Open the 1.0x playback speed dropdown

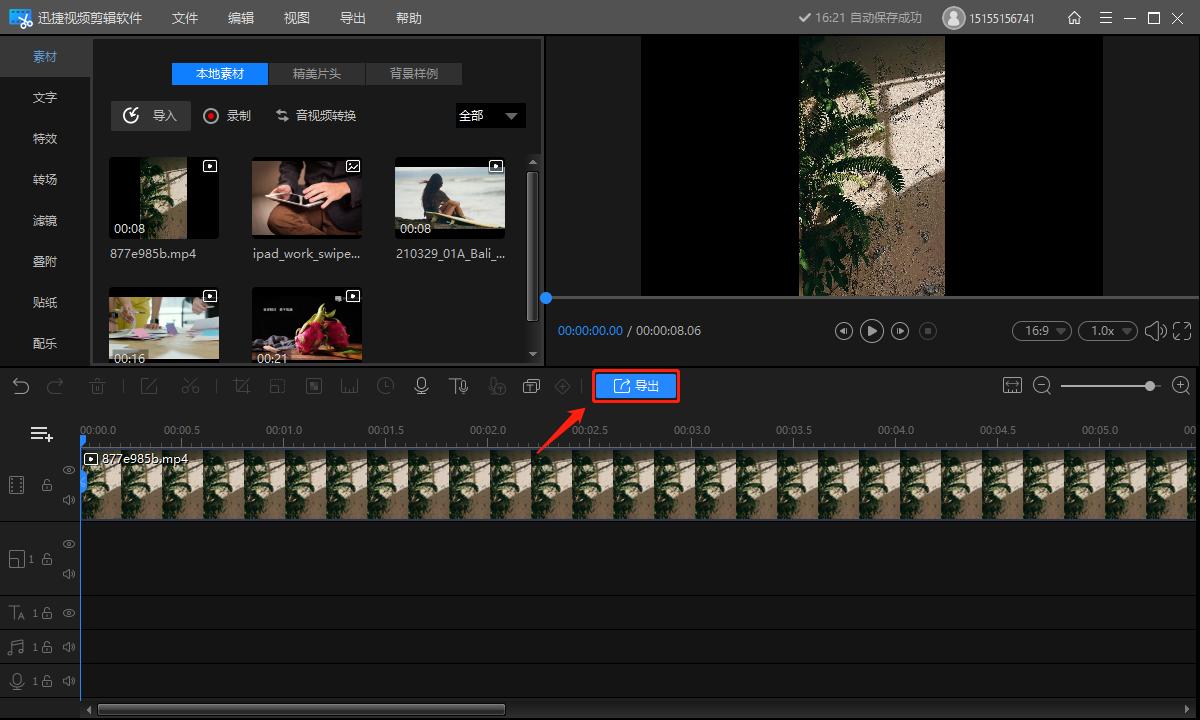(1109, 331)
